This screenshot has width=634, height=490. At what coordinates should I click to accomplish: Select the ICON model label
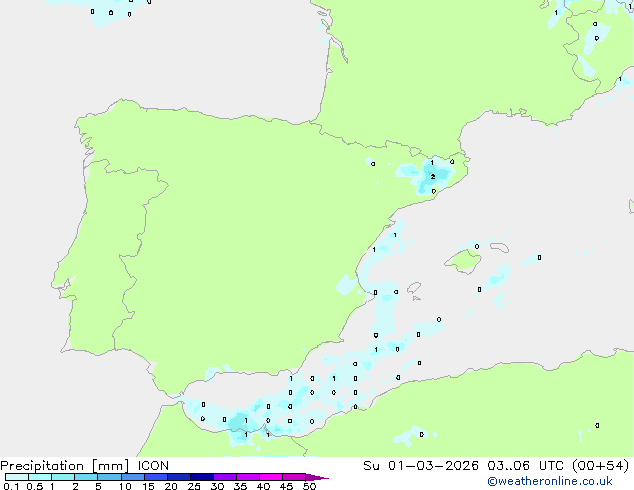click(153, 465)
